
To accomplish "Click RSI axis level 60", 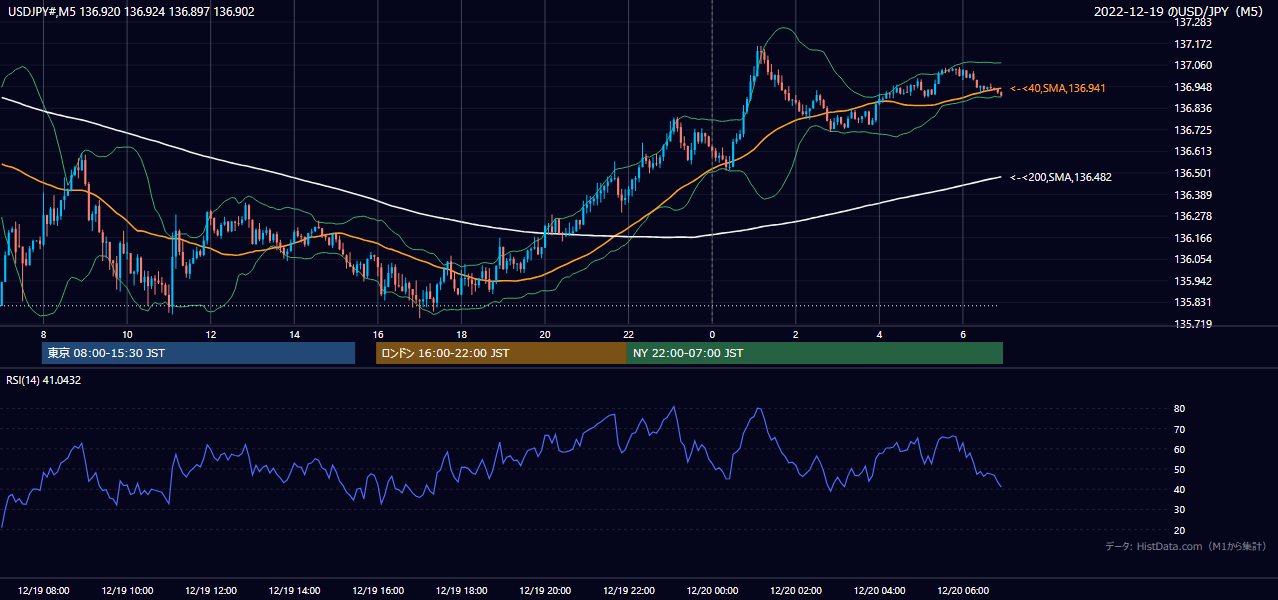I will click(x=1179, y=449).
